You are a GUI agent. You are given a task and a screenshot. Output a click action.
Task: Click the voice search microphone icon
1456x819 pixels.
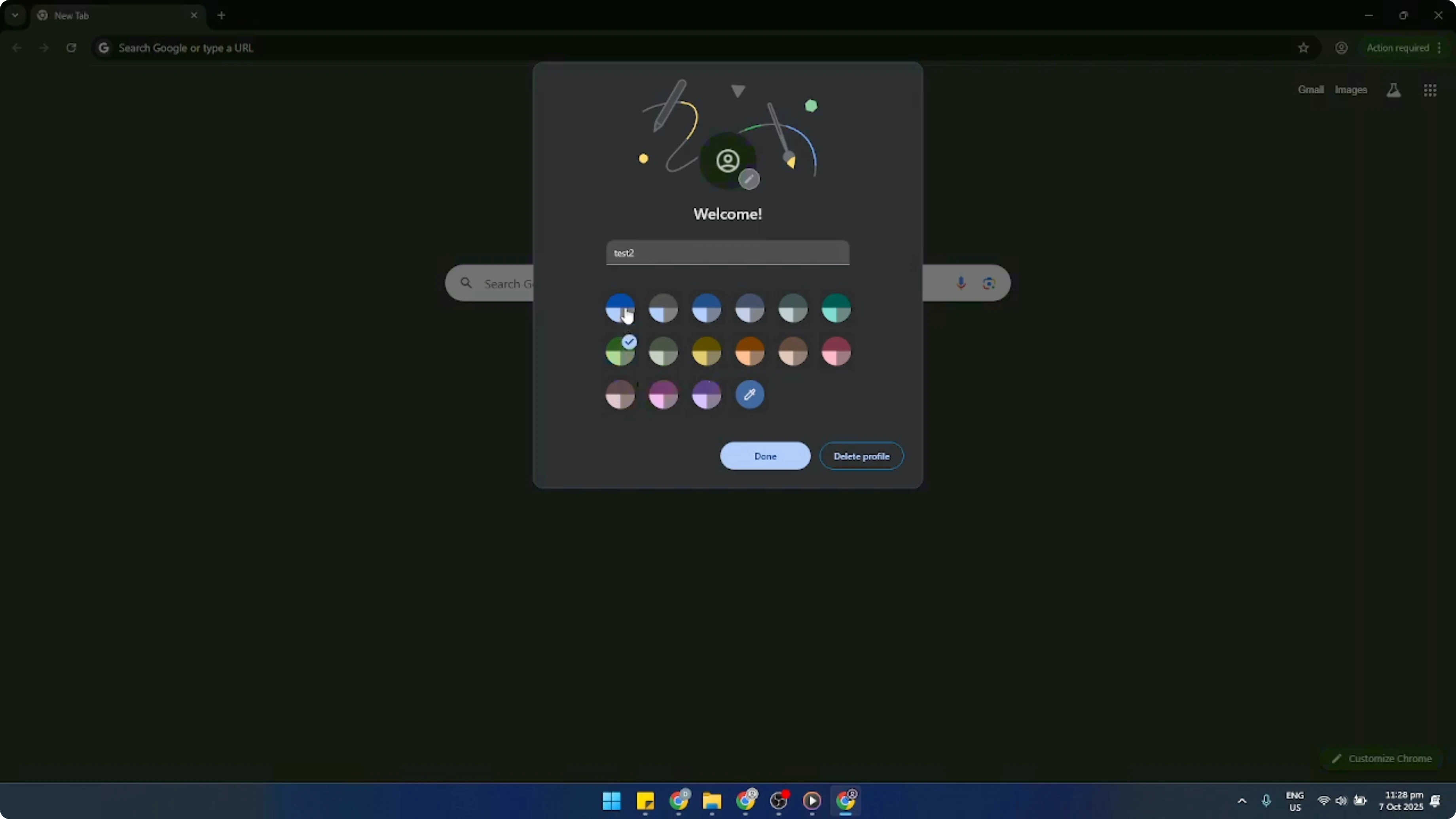pos(961,282)
